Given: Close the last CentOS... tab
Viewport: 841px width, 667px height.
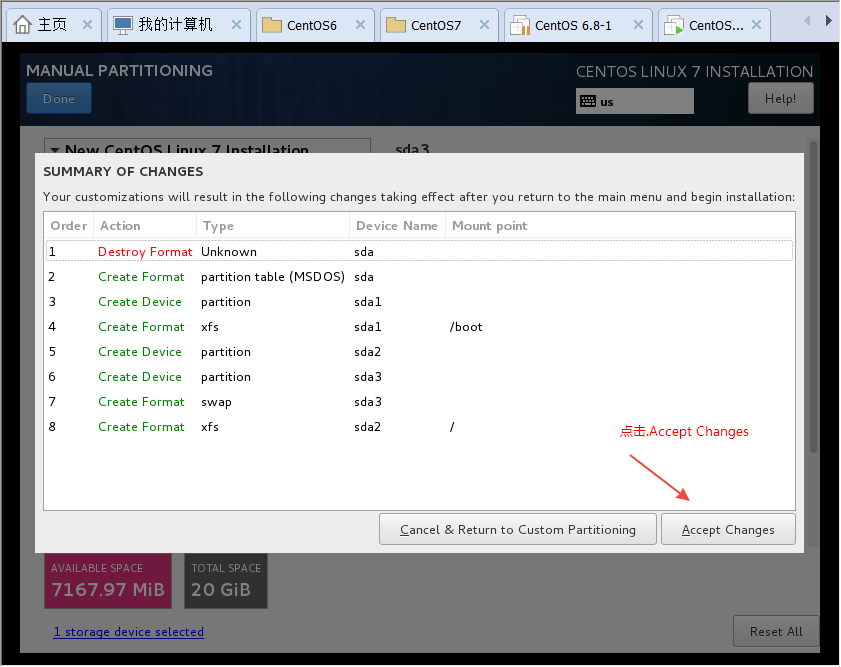Looking at the screenshot, I should click(756, 25).
